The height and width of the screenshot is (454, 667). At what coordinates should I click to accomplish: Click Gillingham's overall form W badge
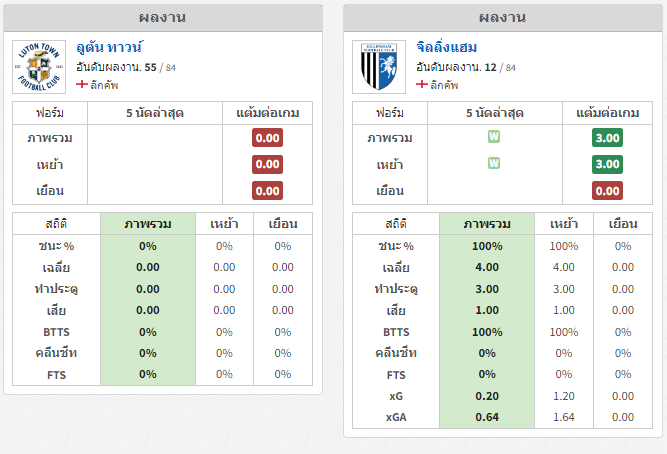[x=493, y=137]
